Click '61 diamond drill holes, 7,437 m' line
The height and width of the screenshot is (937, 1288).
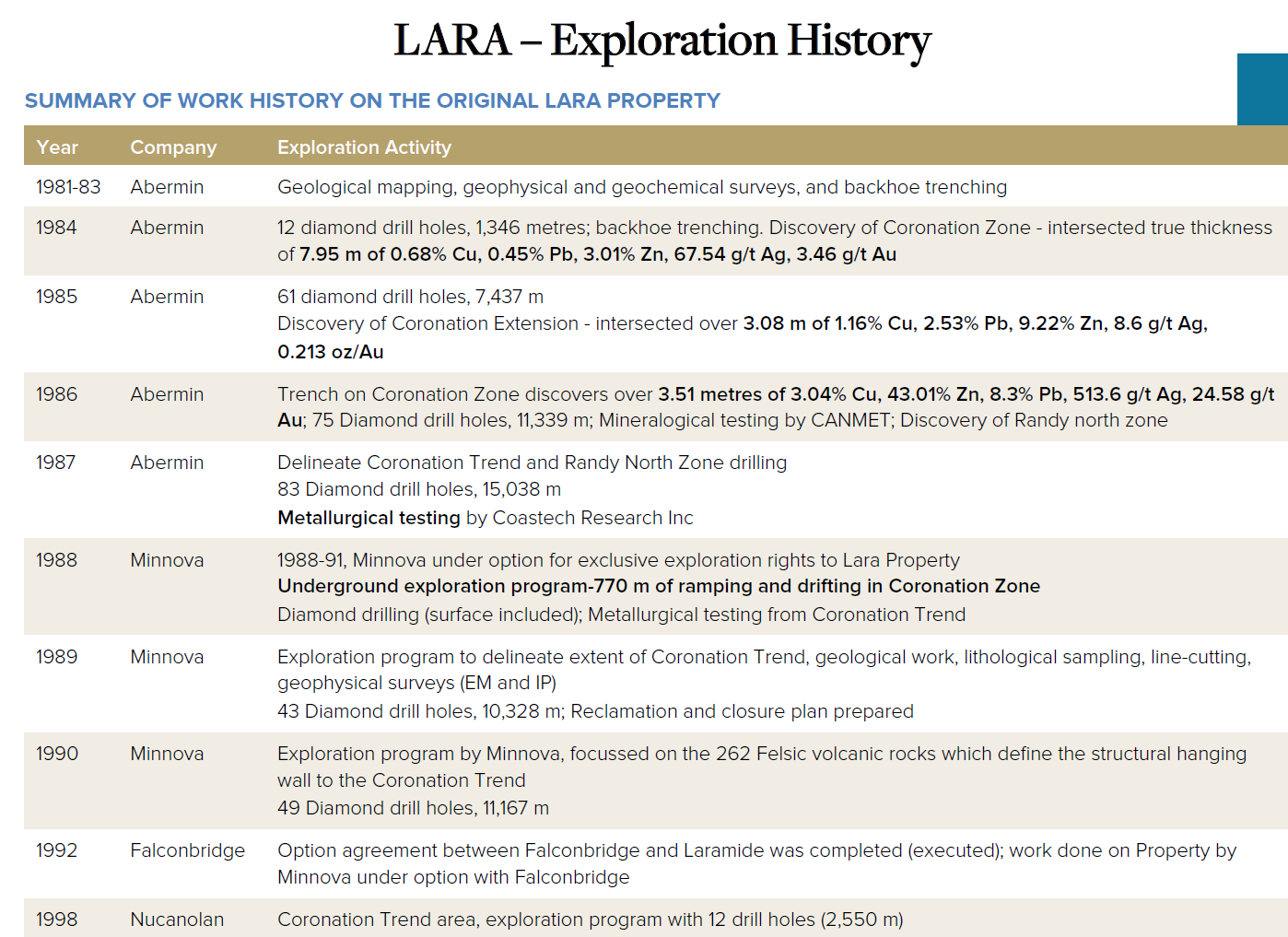(410, 297)
